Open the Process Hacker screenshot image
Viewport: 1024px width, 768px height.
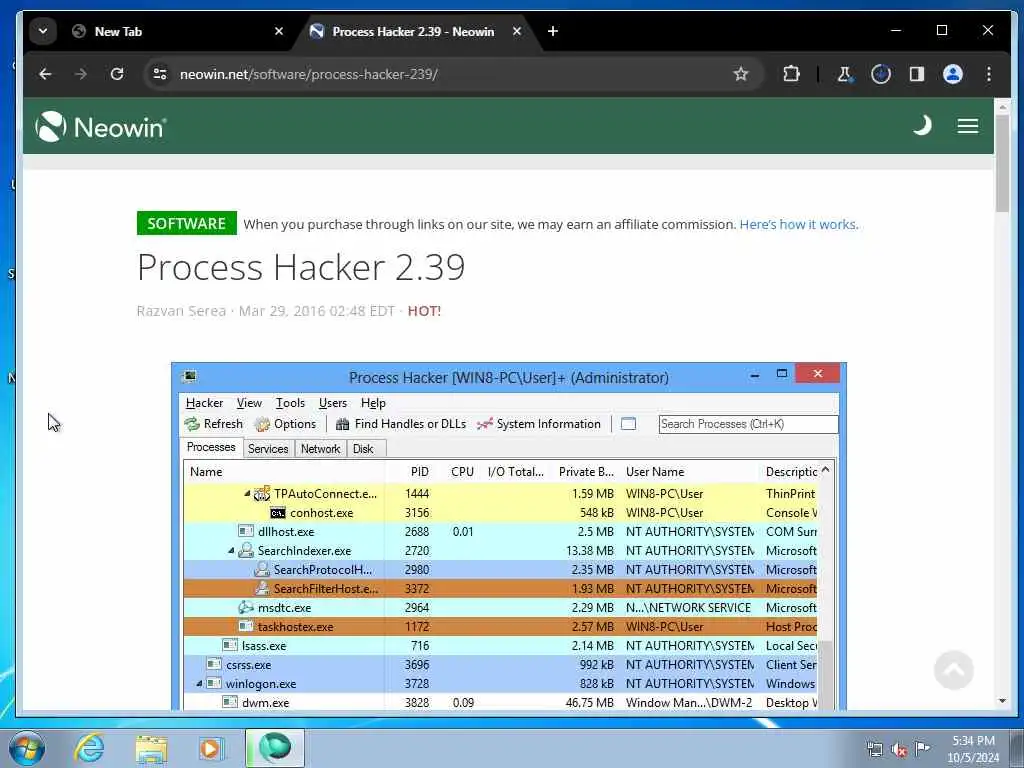(509, 537)
